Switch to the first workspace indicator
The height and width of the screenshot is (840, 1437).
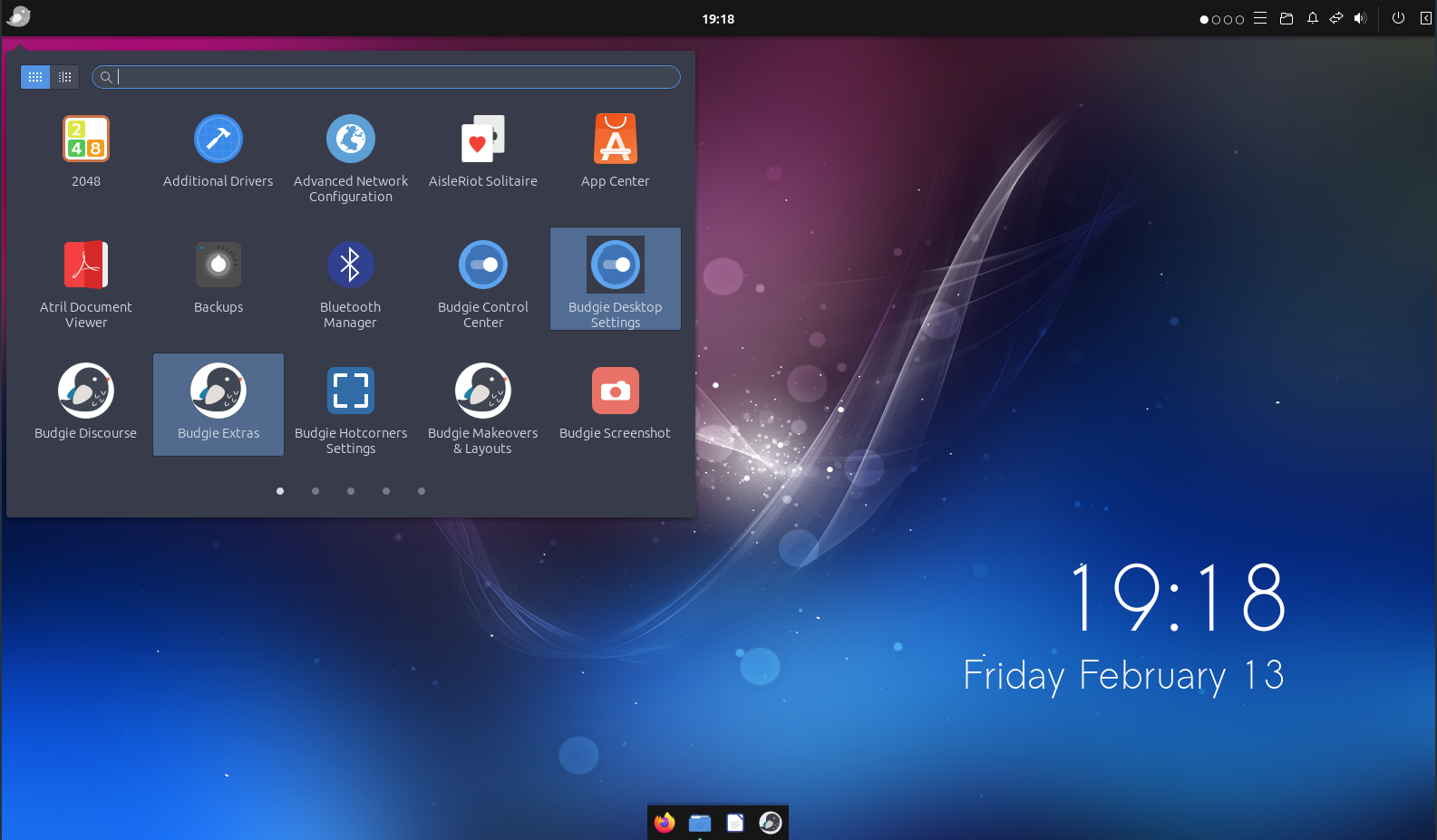pyautogui.click(x=1204, y=20)
